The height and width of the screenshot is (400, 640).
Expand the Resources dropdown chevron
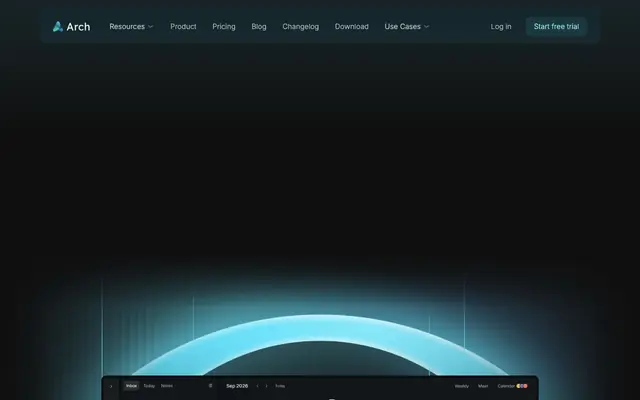(151, 27)
